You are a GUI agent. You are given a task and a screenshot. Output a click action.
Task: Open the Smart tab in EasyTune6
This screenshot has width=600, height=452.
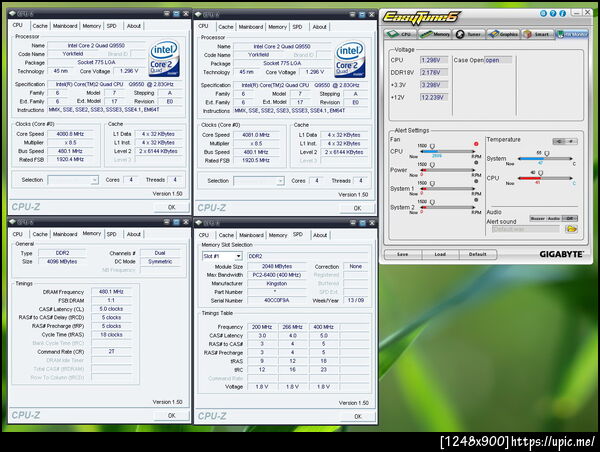540,33
